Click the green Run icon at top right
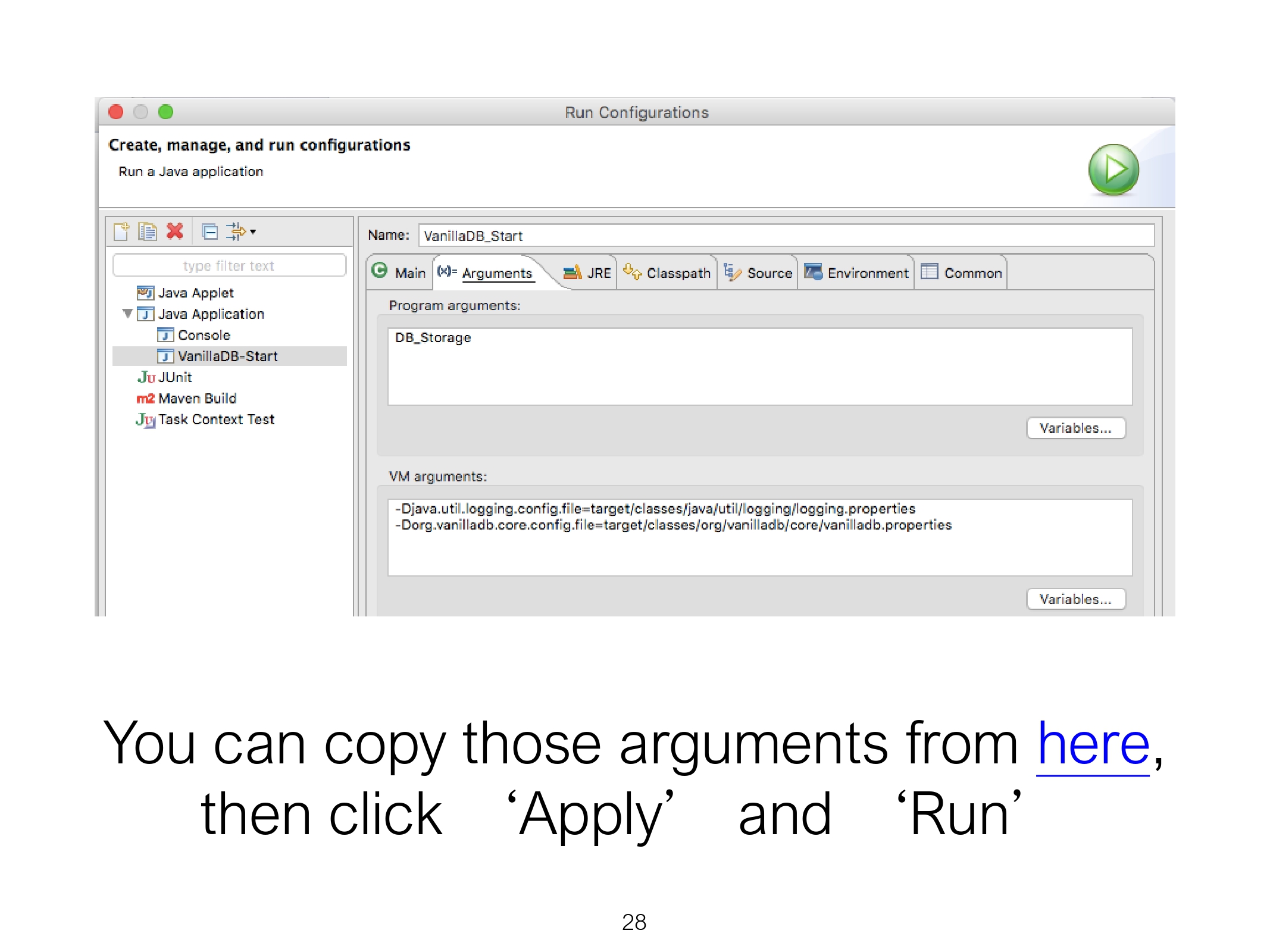The image size is (1270, 952). point(1113,170)
